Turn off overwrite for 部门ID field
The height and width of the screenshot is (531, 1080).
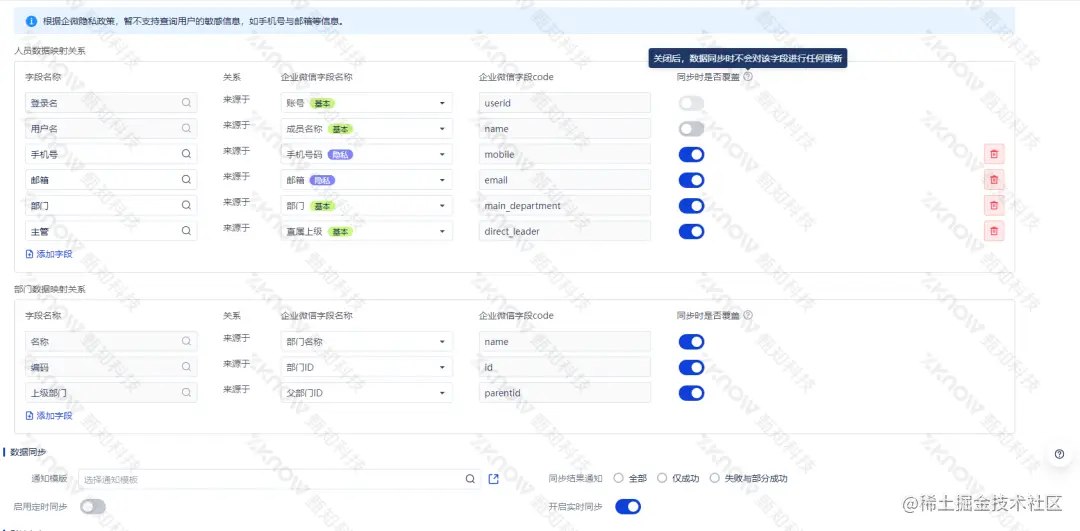[x=692, y=367]
